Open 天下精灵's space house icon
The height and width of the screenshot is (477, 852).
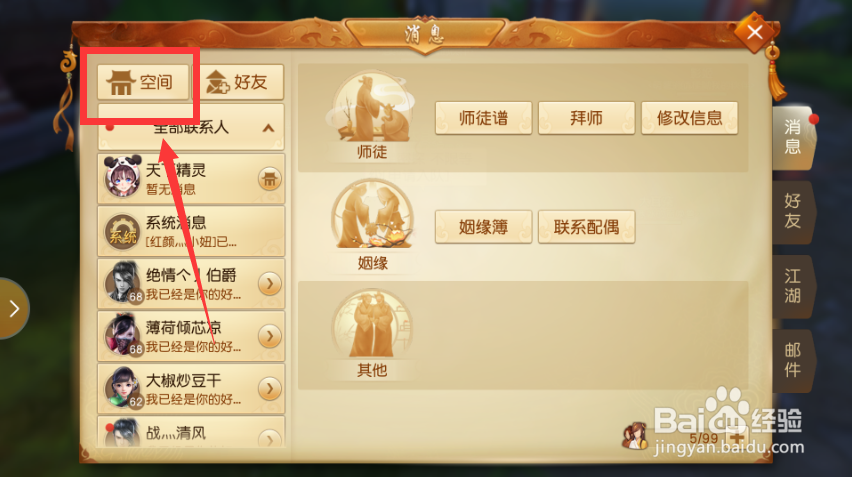pos(270,179)
